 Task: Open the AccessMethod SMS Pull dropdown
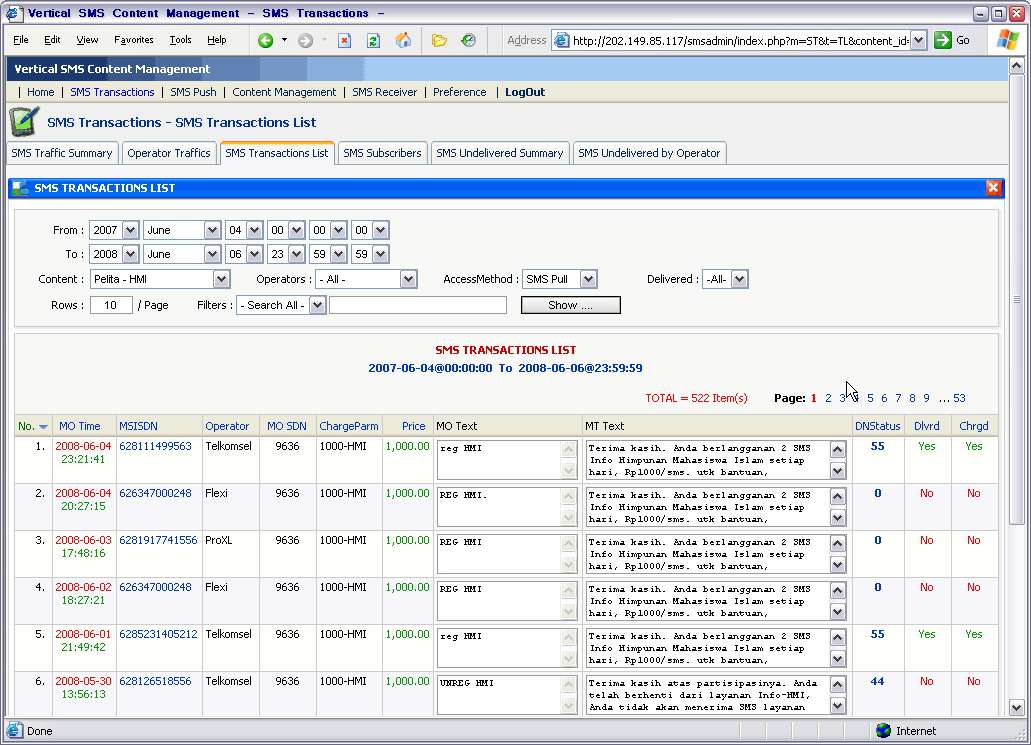coord(588,280)
